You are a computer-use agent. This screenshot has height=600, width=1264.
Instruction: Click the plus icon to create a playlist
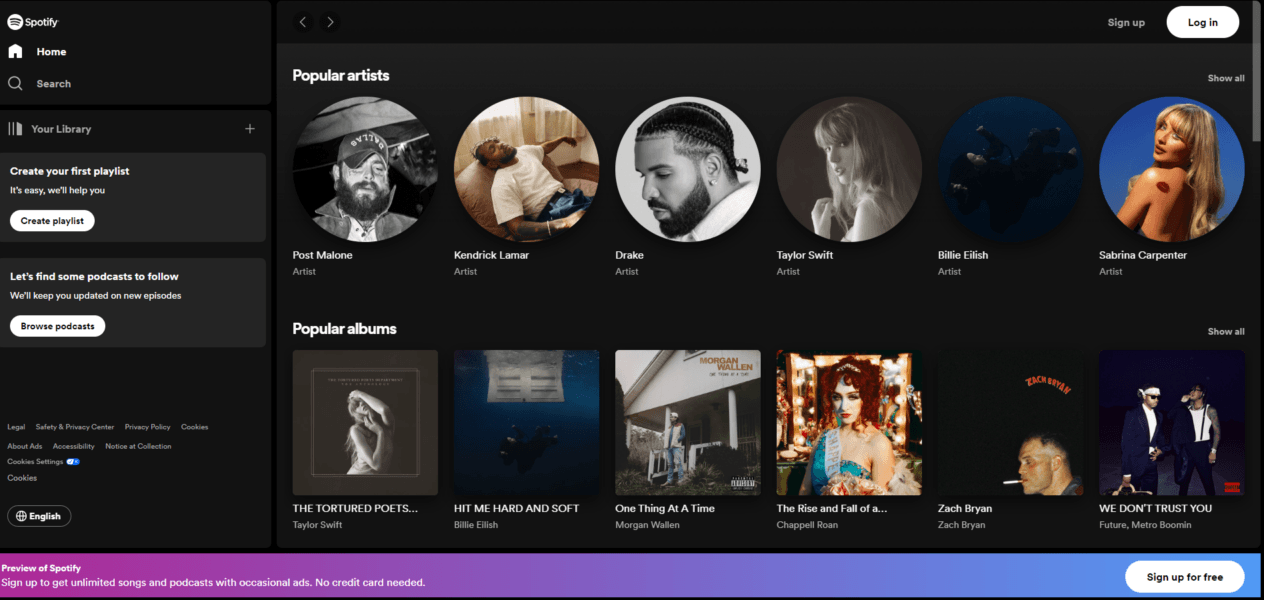click(249, 128)
